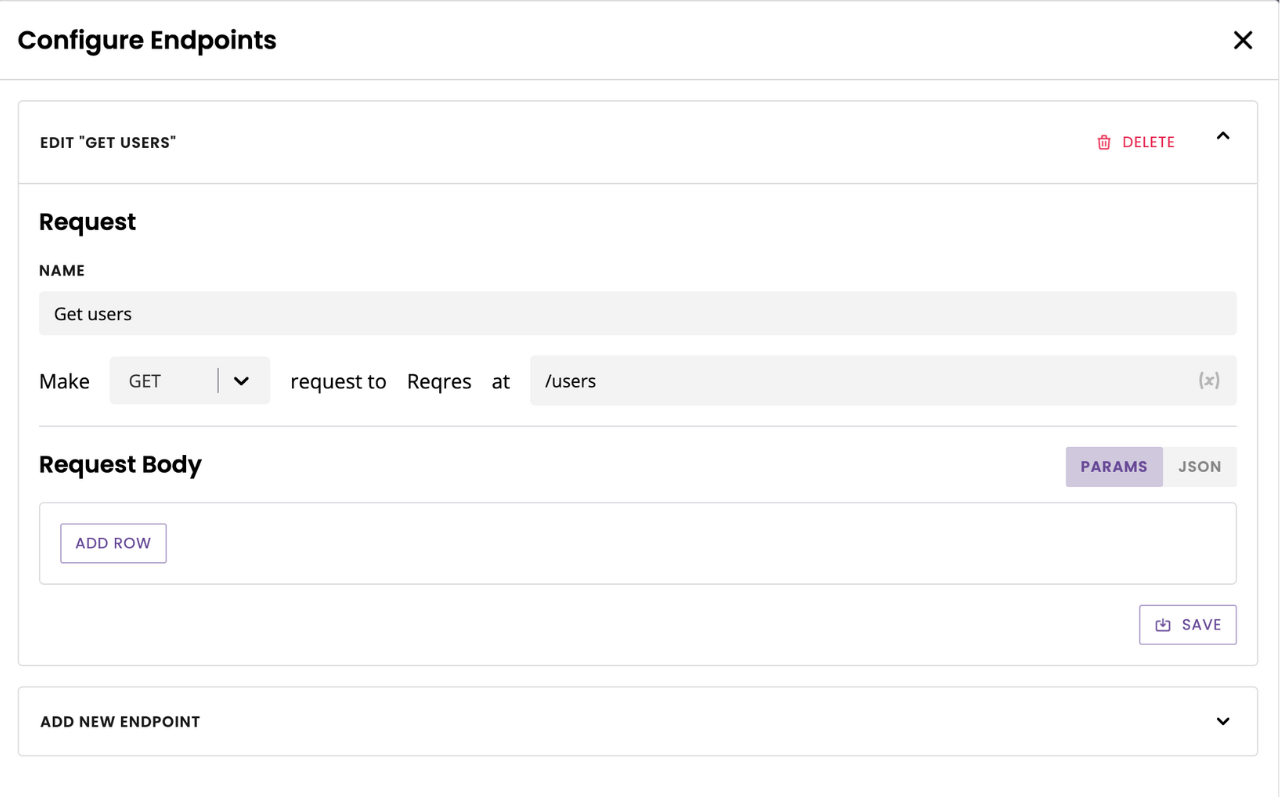This screenshot has height=797, width=1280.
Task: Click the save arrow icon on SAVE button
Action: pos(1162,624)
